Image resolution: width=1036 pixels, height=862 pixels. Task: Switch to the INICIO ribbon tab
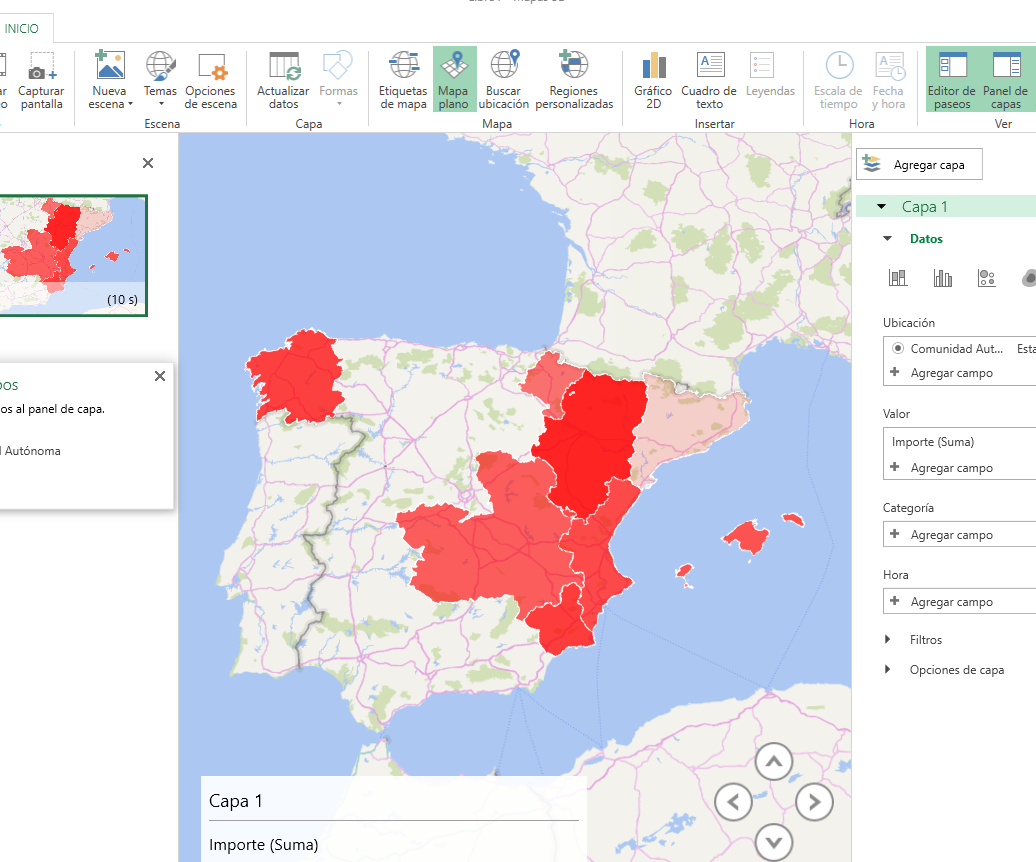[21, 29]
